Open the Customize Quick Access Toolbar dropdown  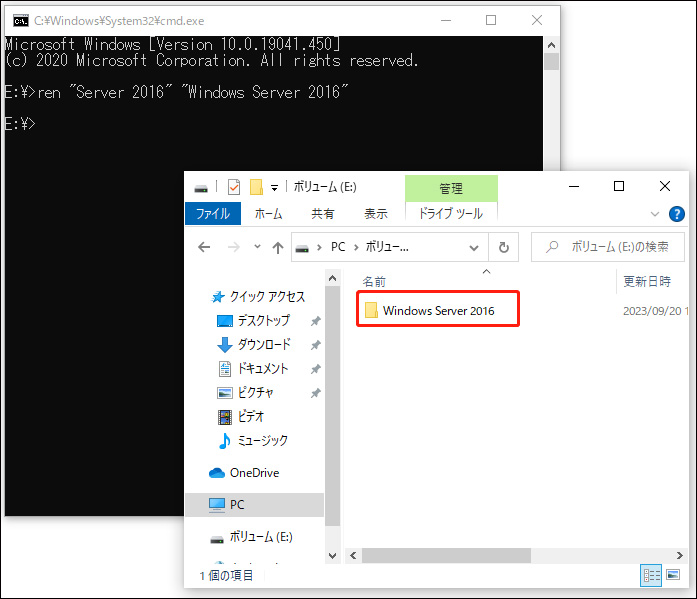tap(275, 188)
